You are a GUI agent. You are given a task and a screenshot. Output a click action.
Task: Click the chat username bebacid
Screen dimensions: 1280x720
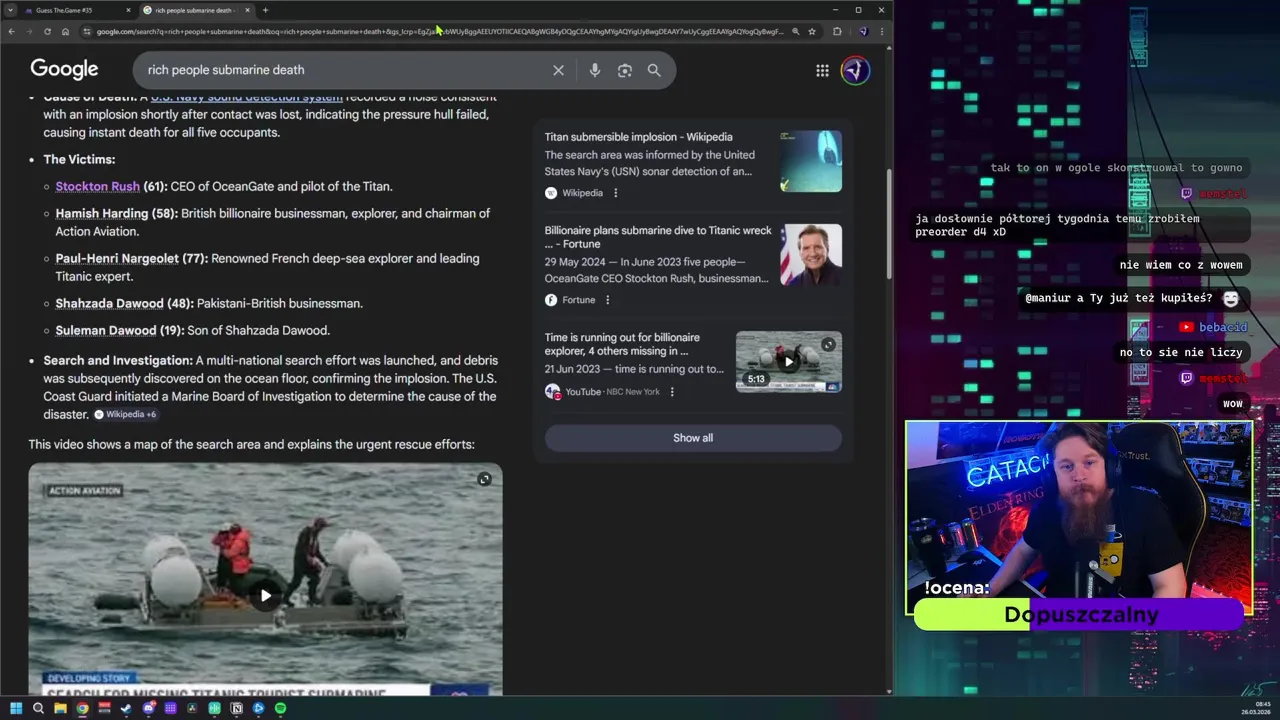pos(1223,327)
